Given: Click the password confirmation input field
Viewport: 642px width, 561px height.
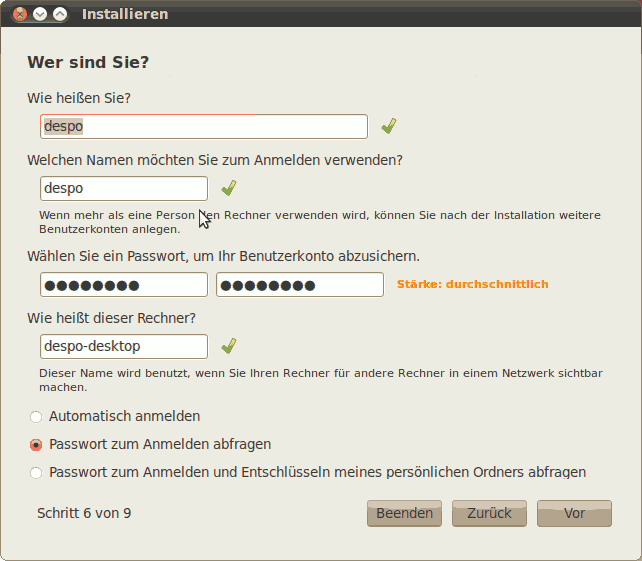Looking at the screenshot, I should [300, 285].
